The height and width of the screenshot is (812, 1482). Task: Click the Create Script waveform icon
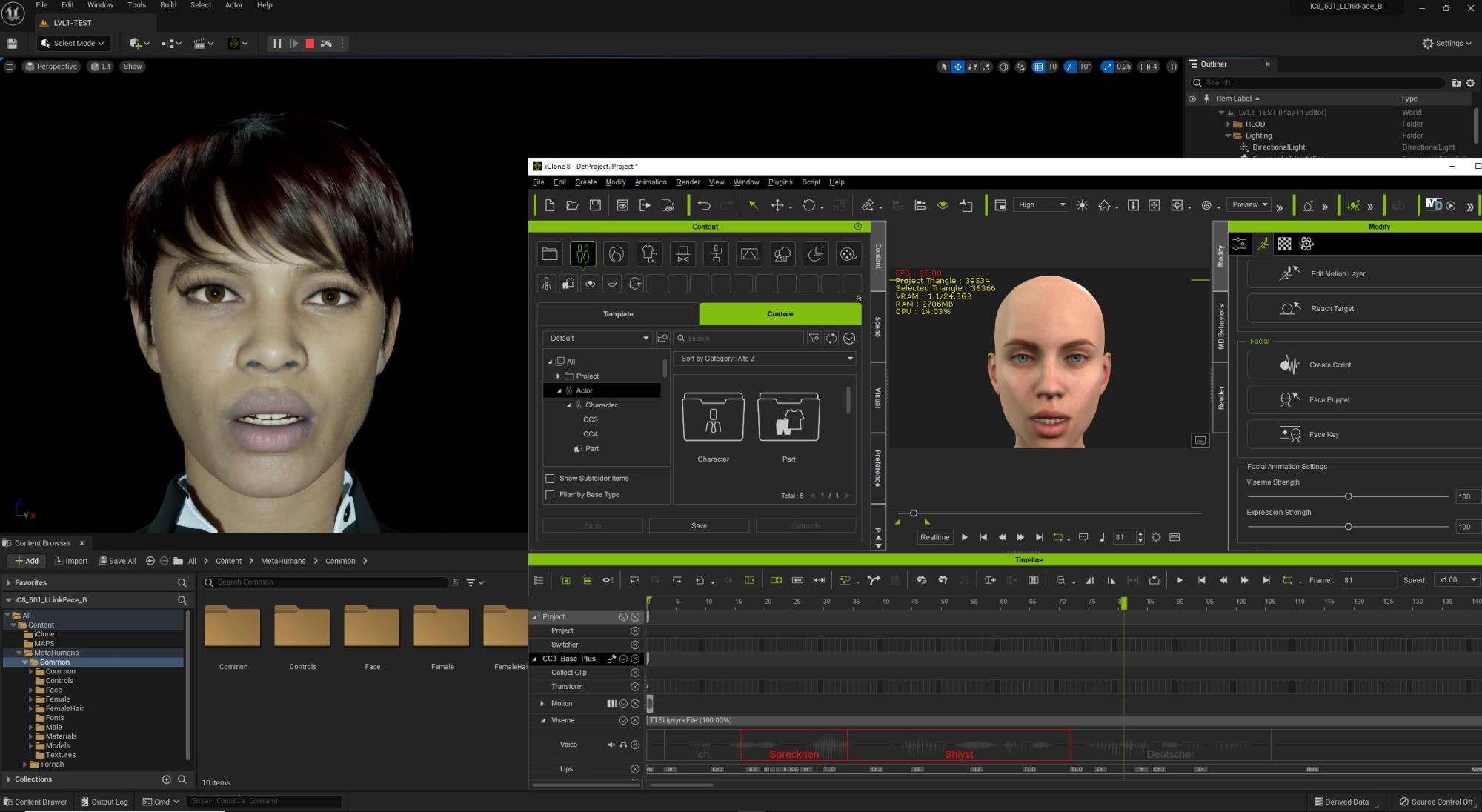(1289, 365)
